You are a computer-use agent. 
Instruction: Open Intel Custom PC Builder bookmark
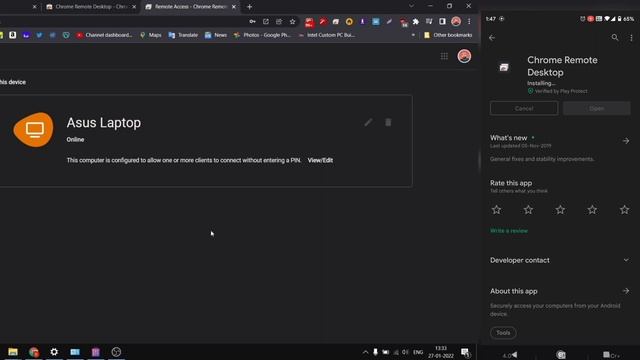327,35
